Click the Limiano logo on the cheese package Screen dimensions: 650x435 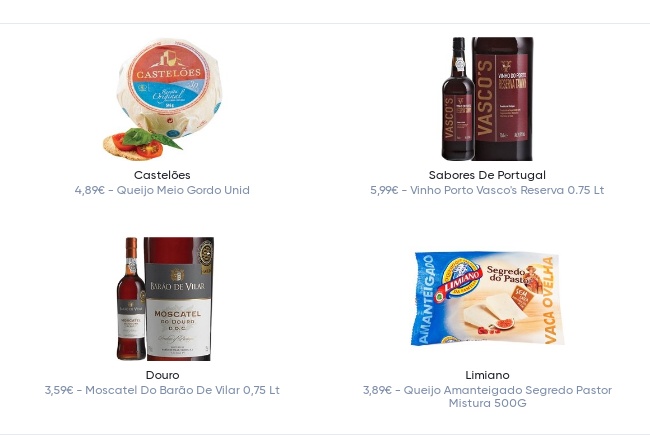point(460,281)
